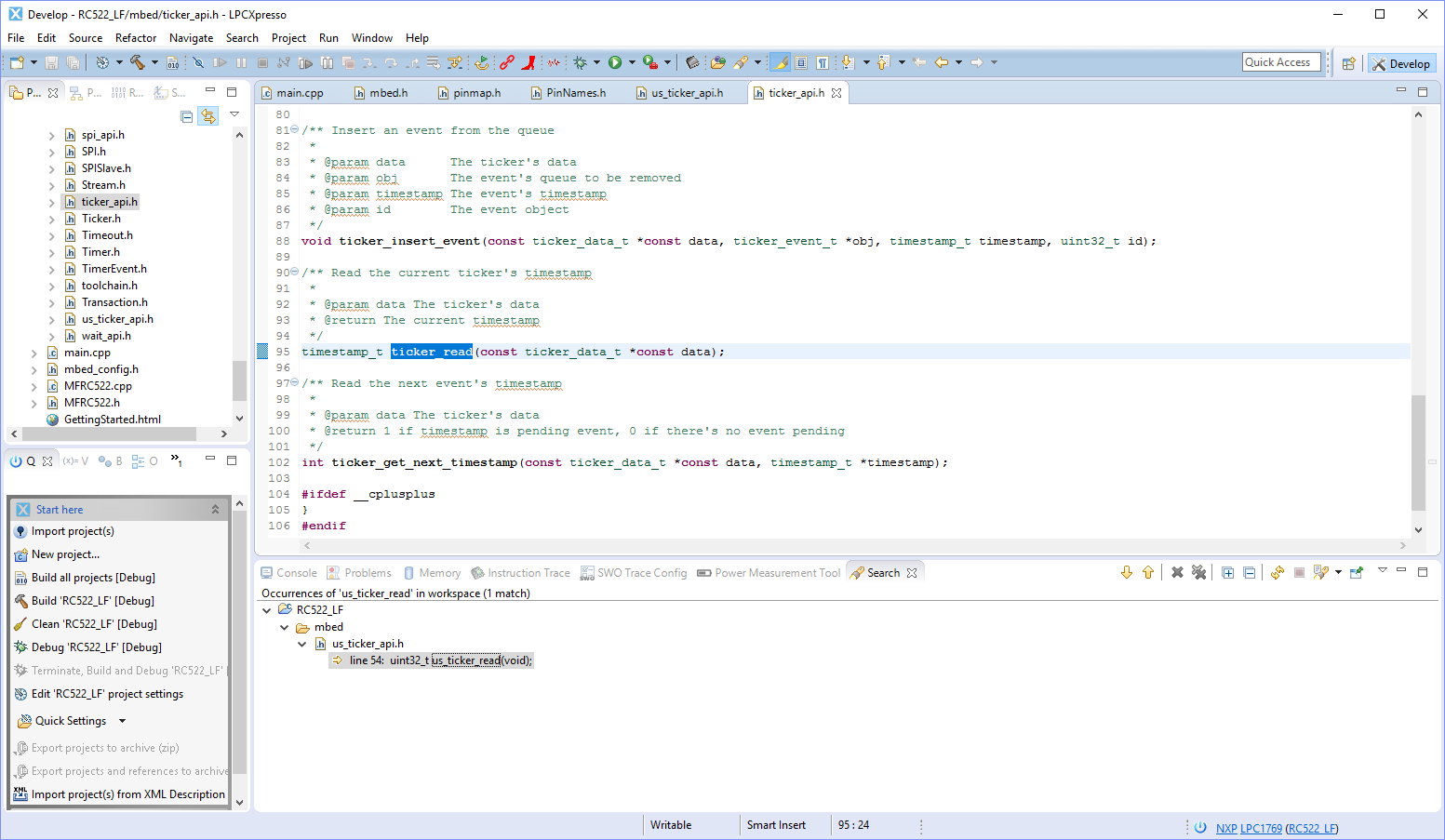The image size is (1445, 840).
Task: Expand the MFRC522.cpp tree node
Action: (34, 387)
